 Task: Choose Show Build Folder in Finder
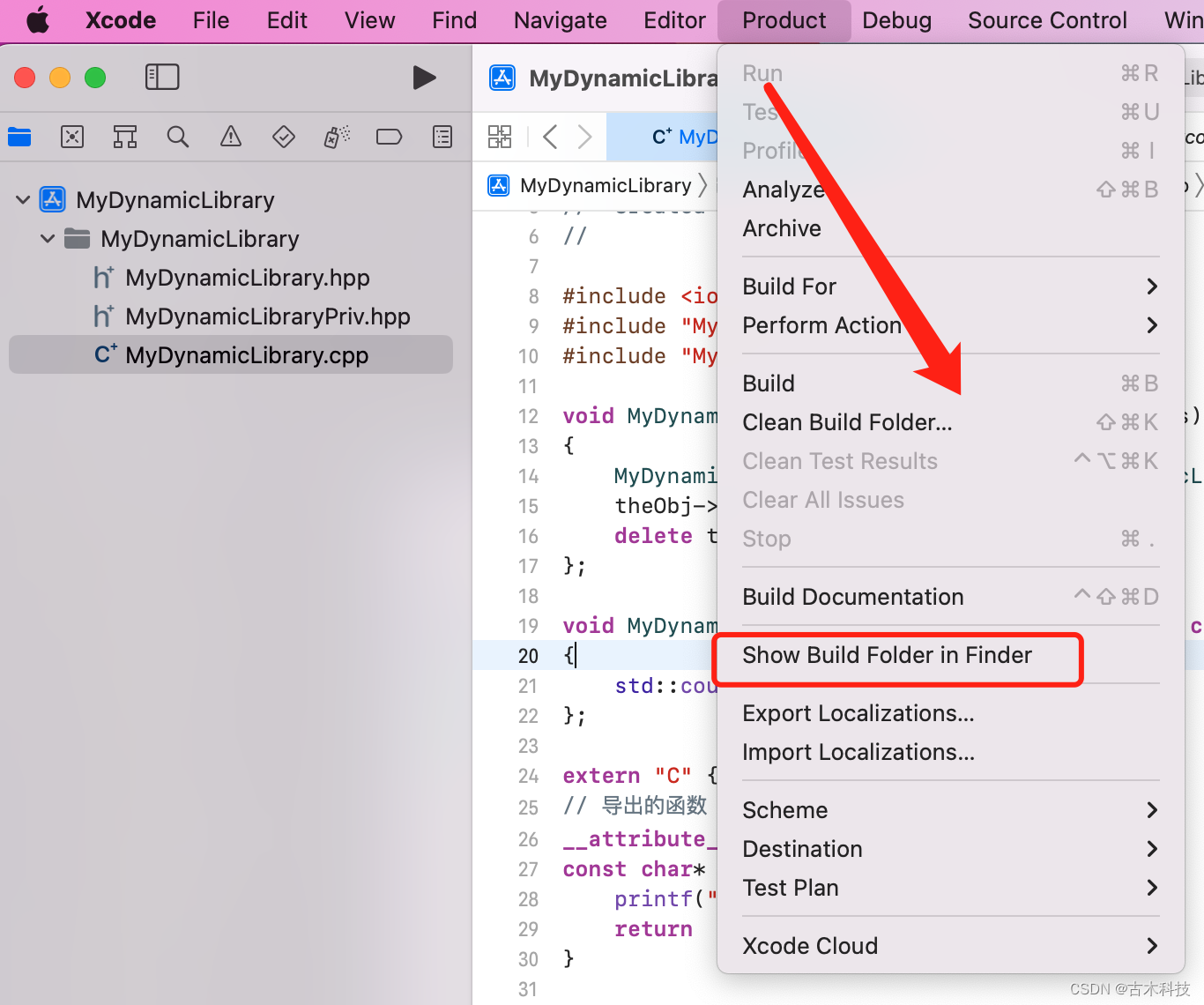pos(950,655)
